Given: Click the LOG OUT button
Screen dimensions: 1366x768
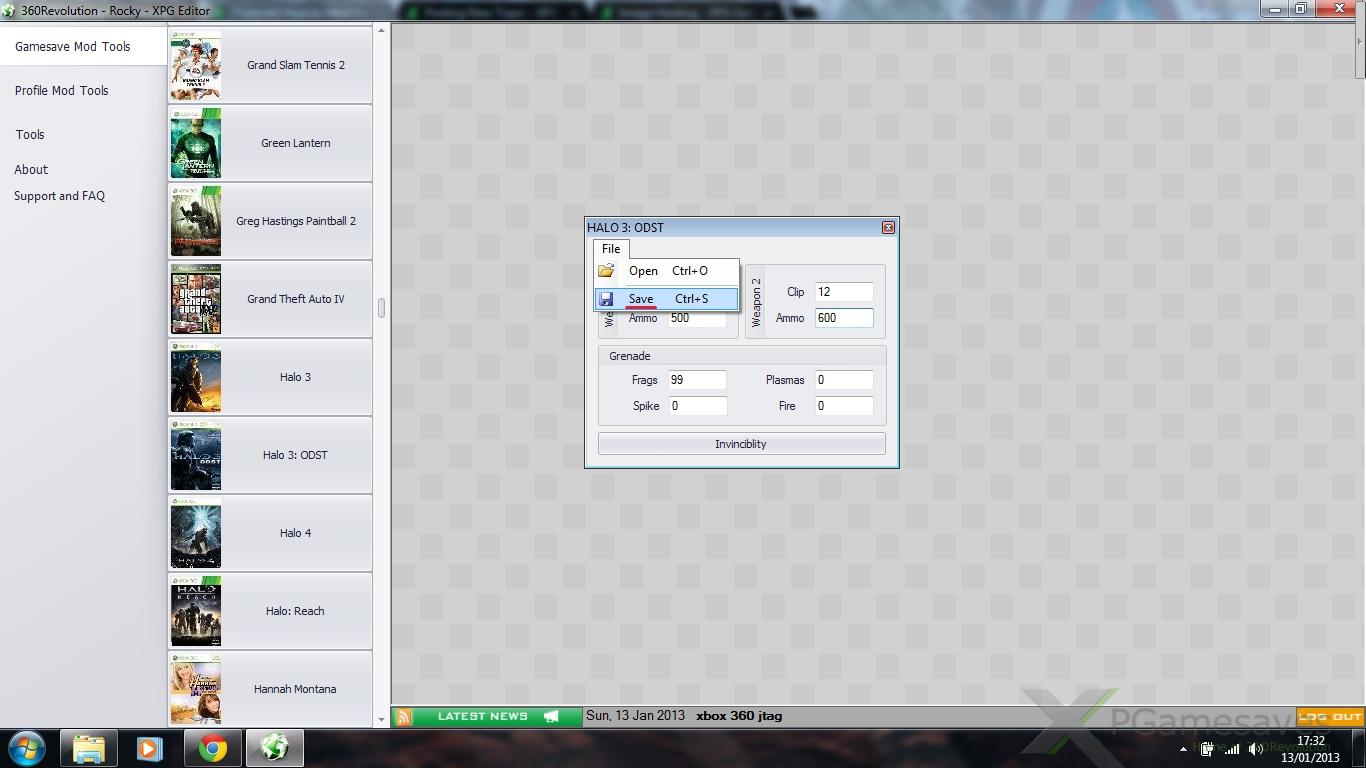Looking at the screenshot, I should point(1330,716).
